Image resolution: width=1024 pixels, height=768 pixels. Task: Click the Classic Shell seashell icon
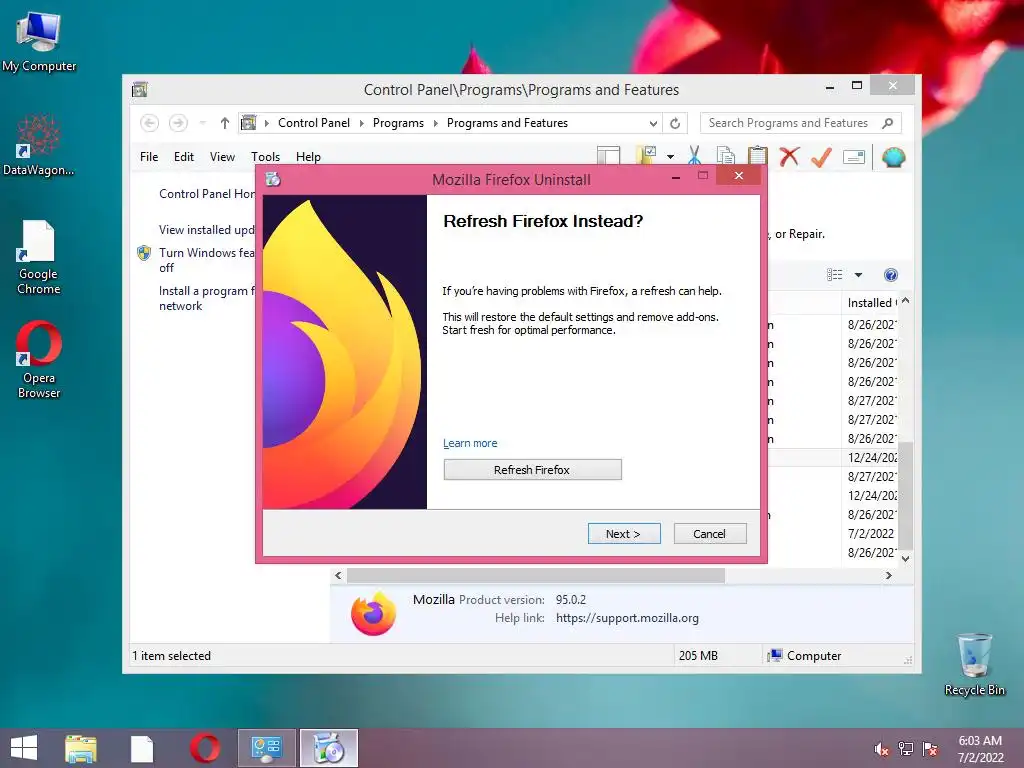click(893, 157)
